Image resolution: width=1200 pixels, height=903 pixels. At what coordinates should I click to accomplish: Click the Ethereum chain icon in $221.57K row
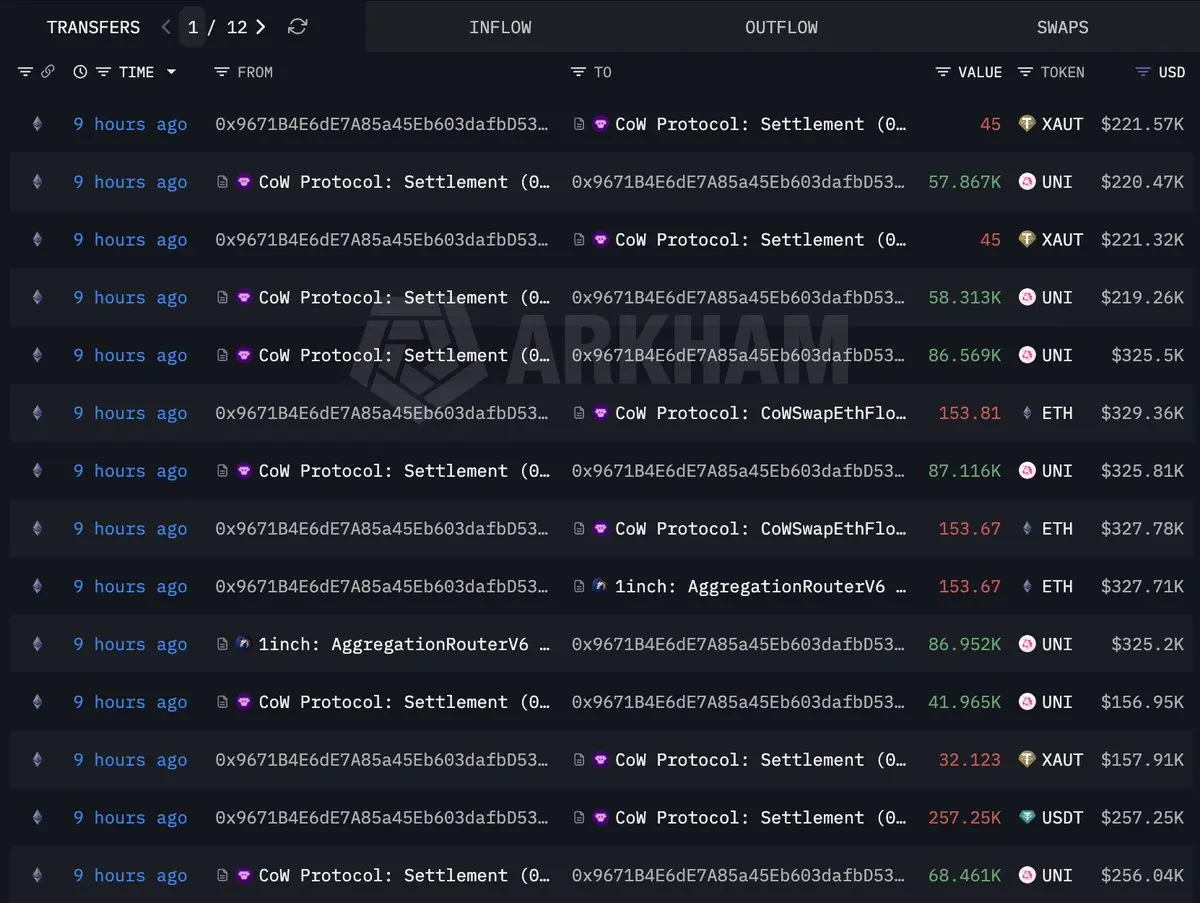(37, 124)
